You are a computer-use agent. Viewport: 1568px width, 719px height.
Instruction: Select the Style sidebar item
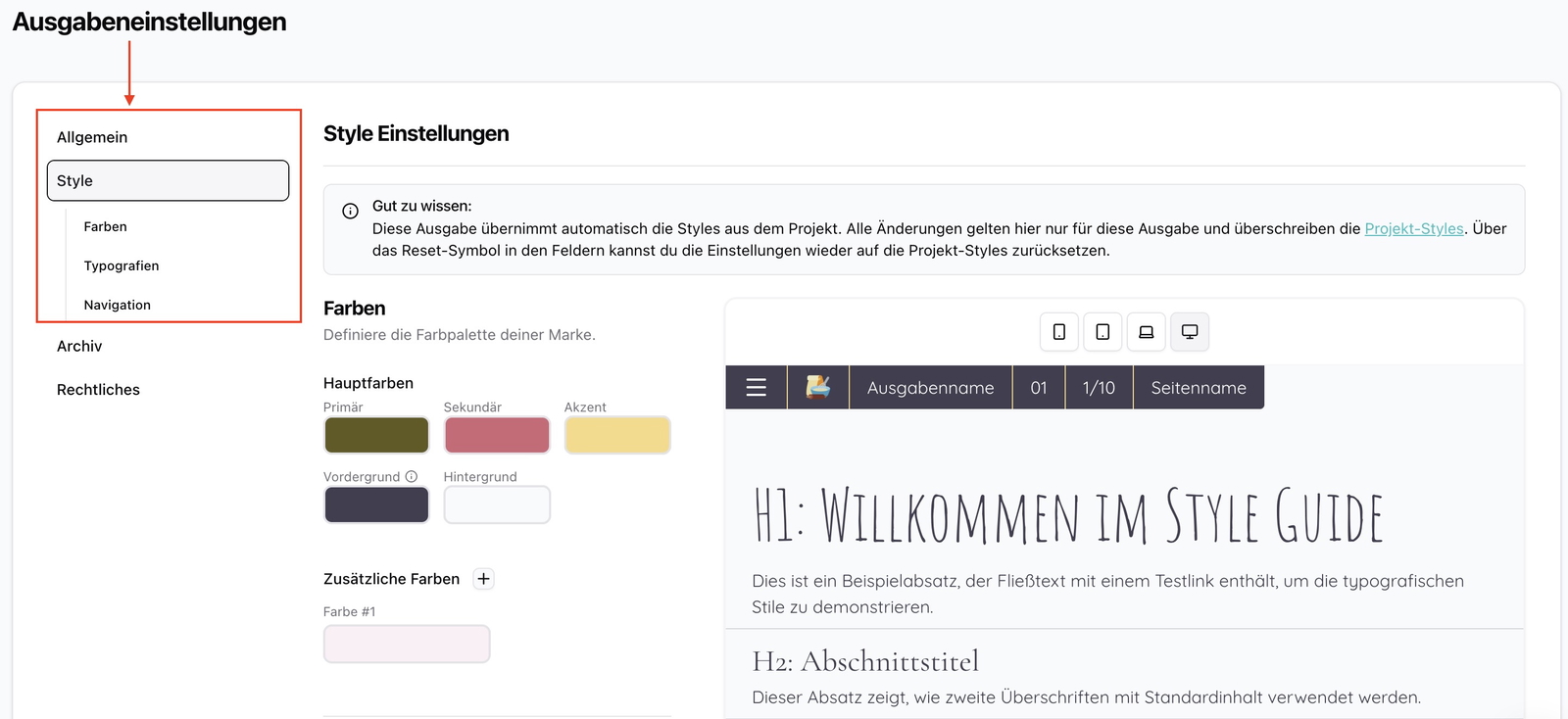point(168,181)
